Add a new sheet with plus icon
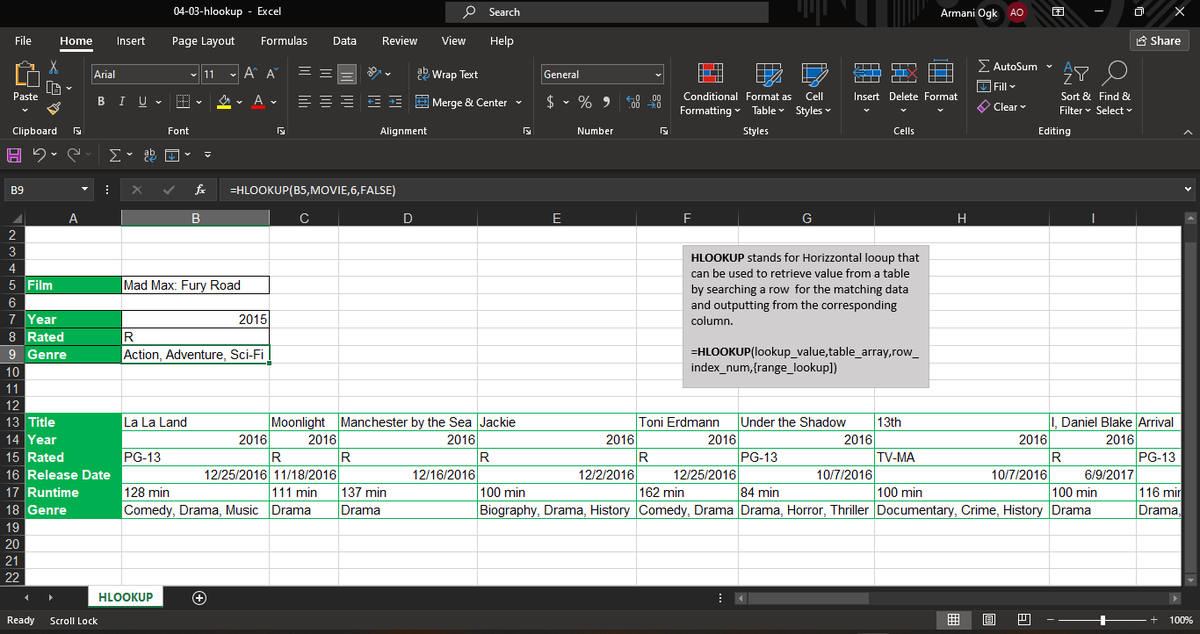1200x634 pixels. pyautogui.click(x=200, y=598)
